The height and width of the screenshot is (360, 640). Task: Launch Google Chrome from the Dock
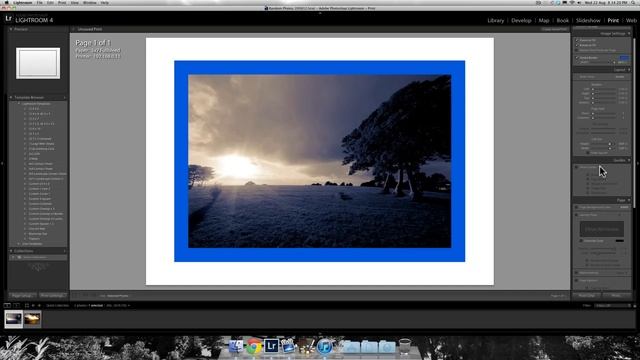[x=254, y=346]
